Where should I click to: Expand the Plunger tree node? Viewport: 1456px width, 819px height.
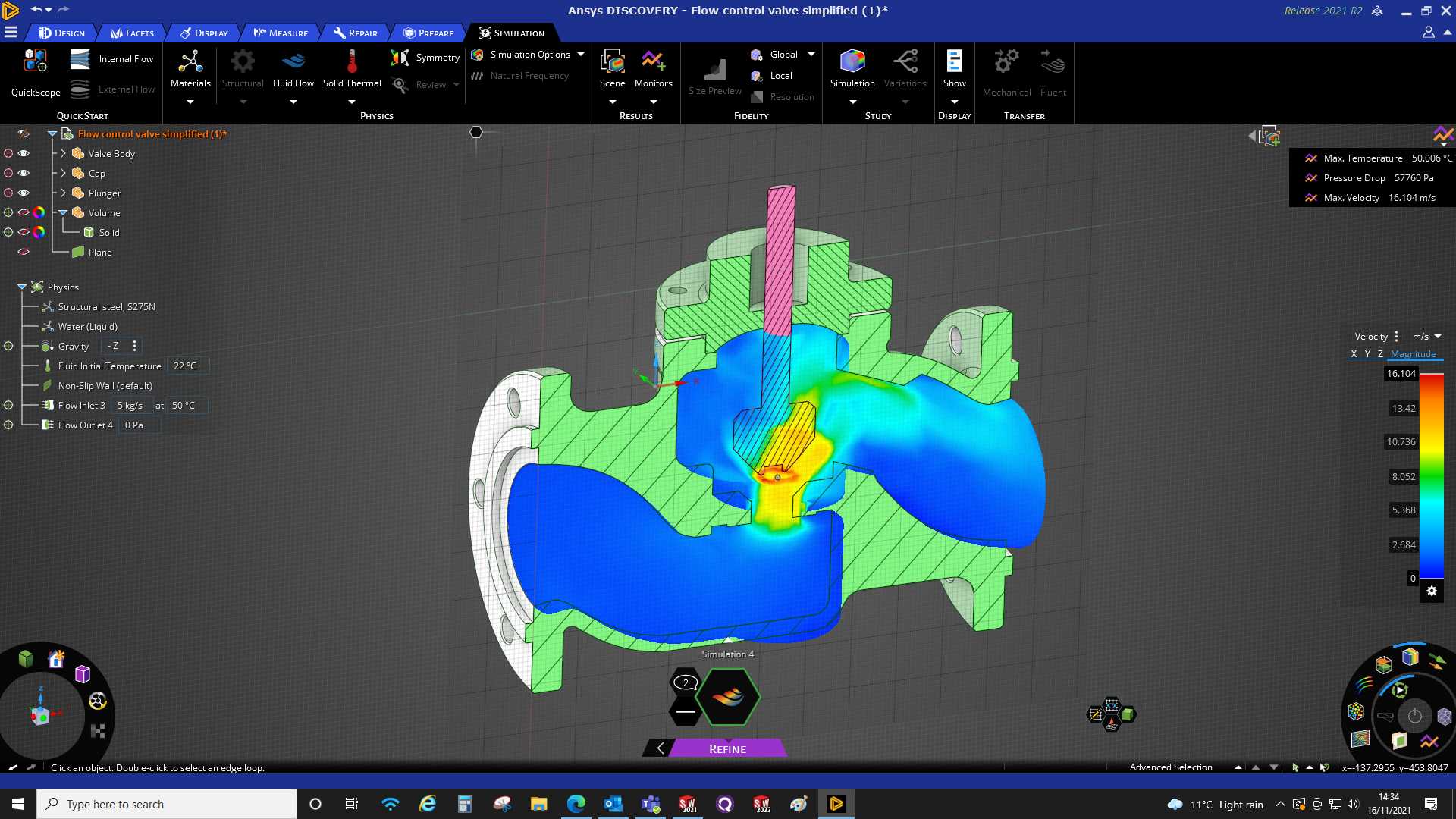tap(63, 193)
